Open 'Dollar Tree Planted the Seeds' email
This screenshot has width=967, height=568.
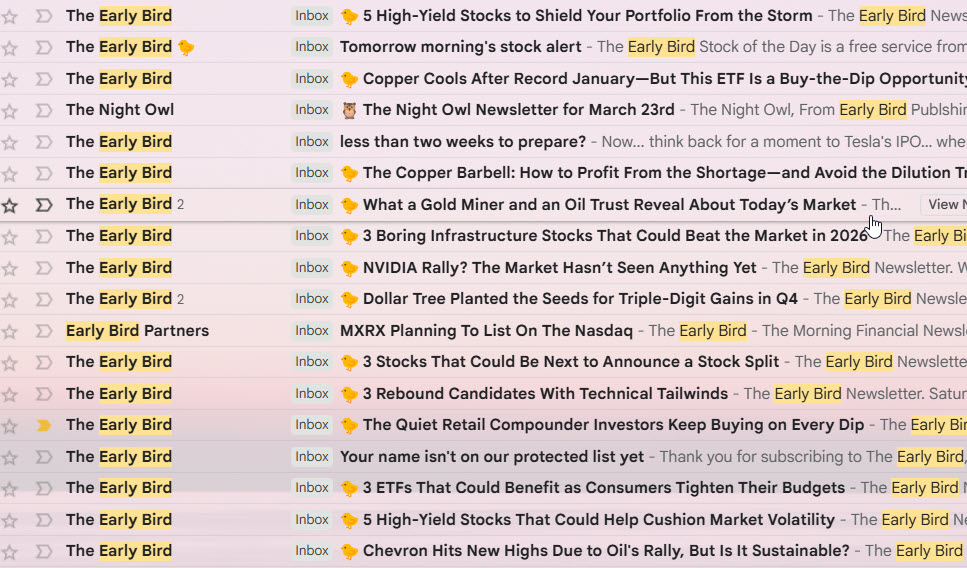(x=580, y=299)
